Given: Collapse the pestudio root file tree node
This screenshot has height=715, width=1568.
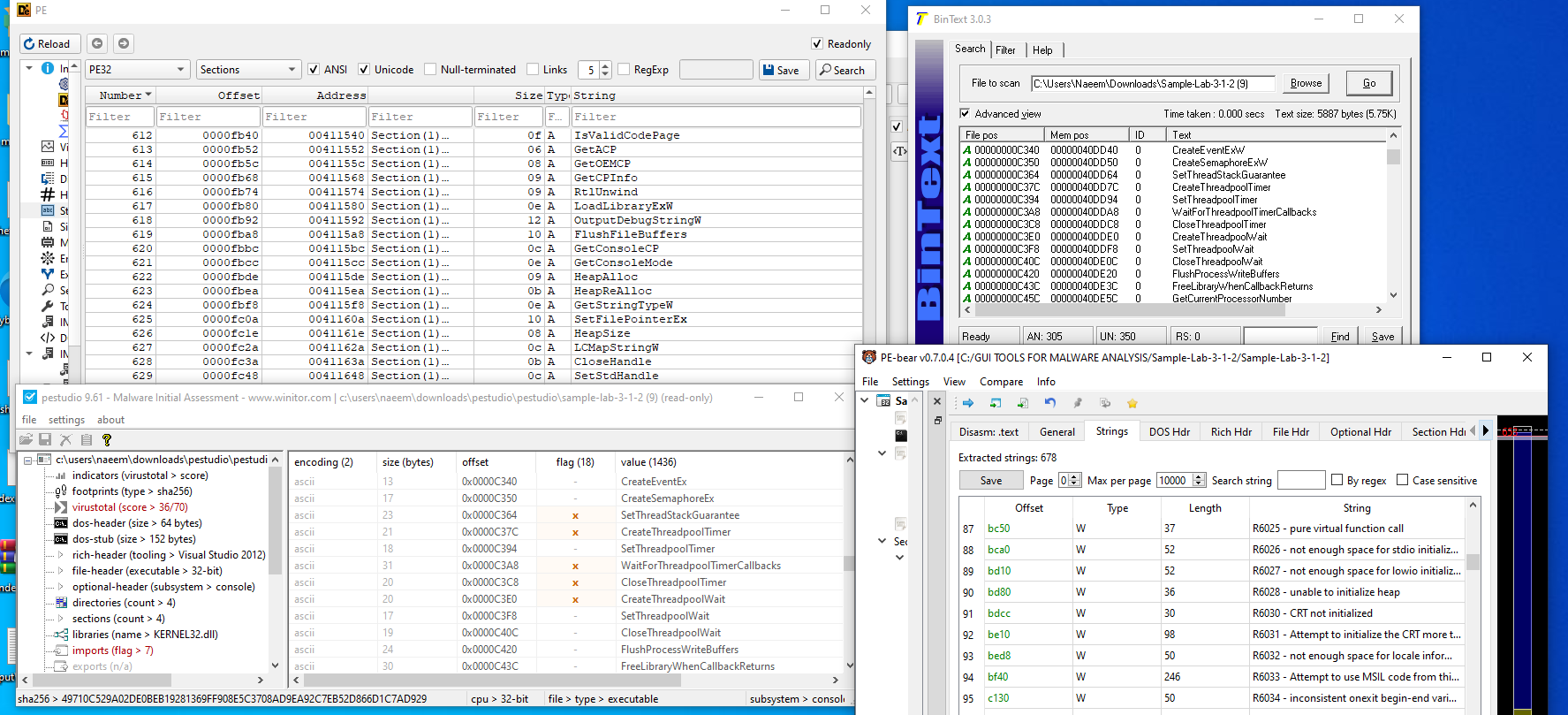Looking at the screenshot, I should (28, 460).
